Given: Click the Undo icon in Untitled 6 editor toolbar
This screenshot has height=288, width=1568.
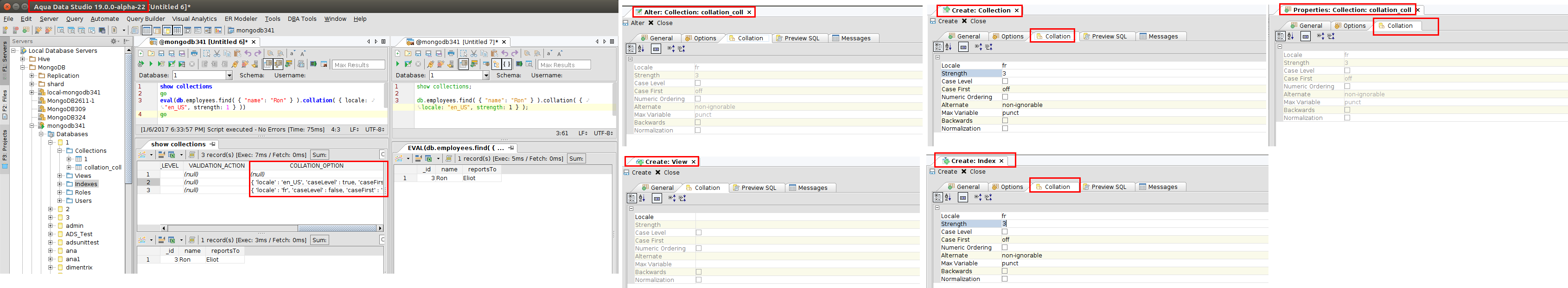Looking at the screenshot, I should [x=248, y=53].
